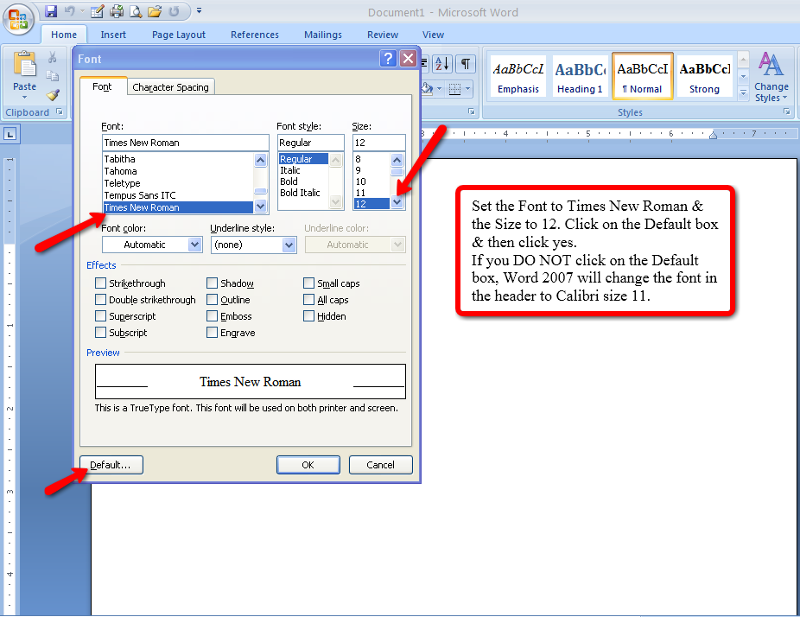Open Shading color dropdown arrow
800x617 pixels.
440,89
